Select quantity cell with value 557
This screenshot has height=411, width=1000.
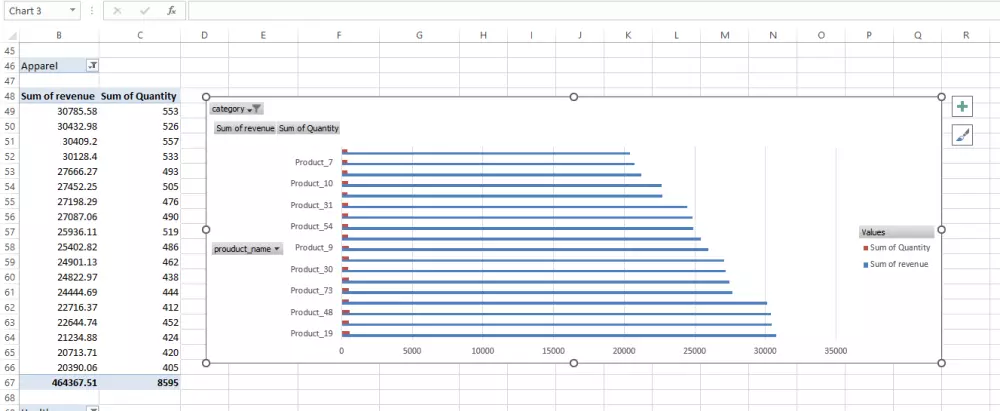(140, 141)
